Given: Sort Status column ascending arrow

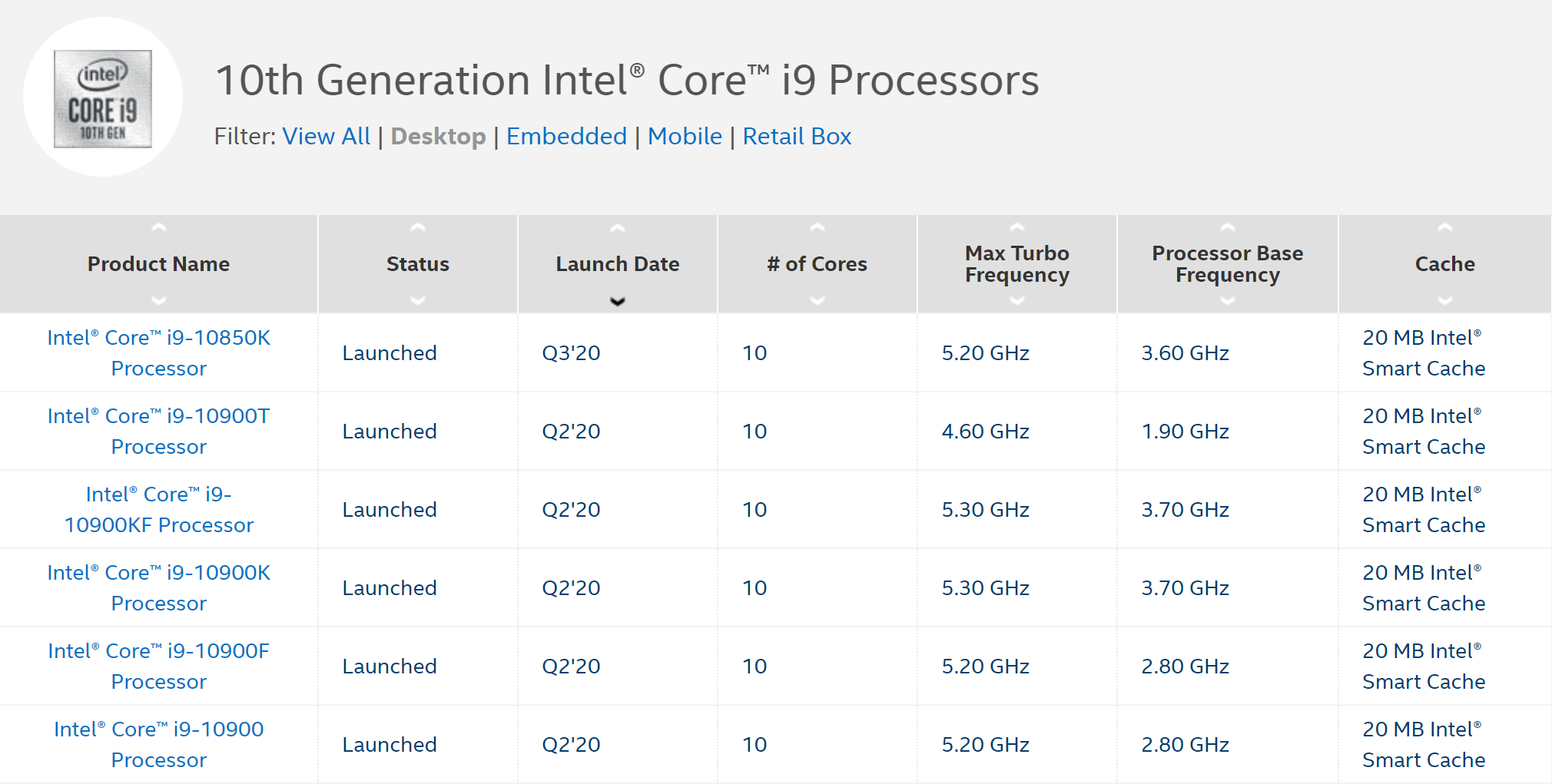Looking at the screenshot, I should coord(417,228).
